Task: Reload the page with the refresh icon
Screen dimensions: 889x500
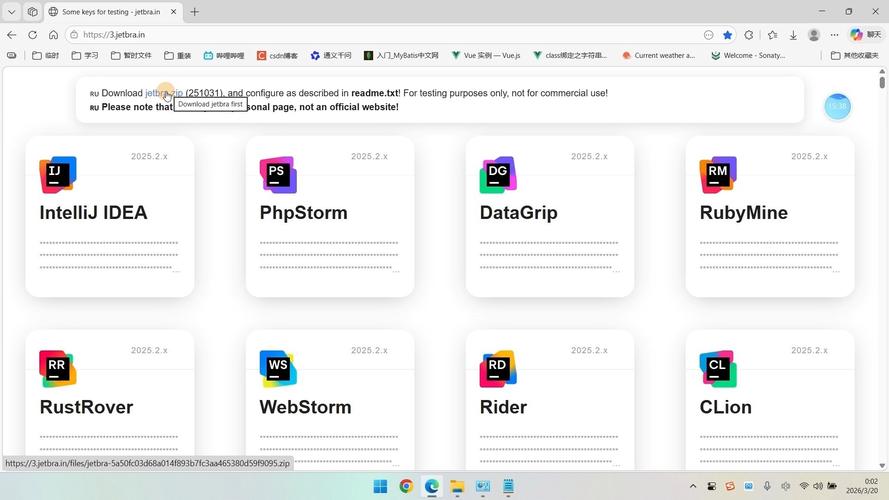Action: pyautogui.click(x=33, y=35)
